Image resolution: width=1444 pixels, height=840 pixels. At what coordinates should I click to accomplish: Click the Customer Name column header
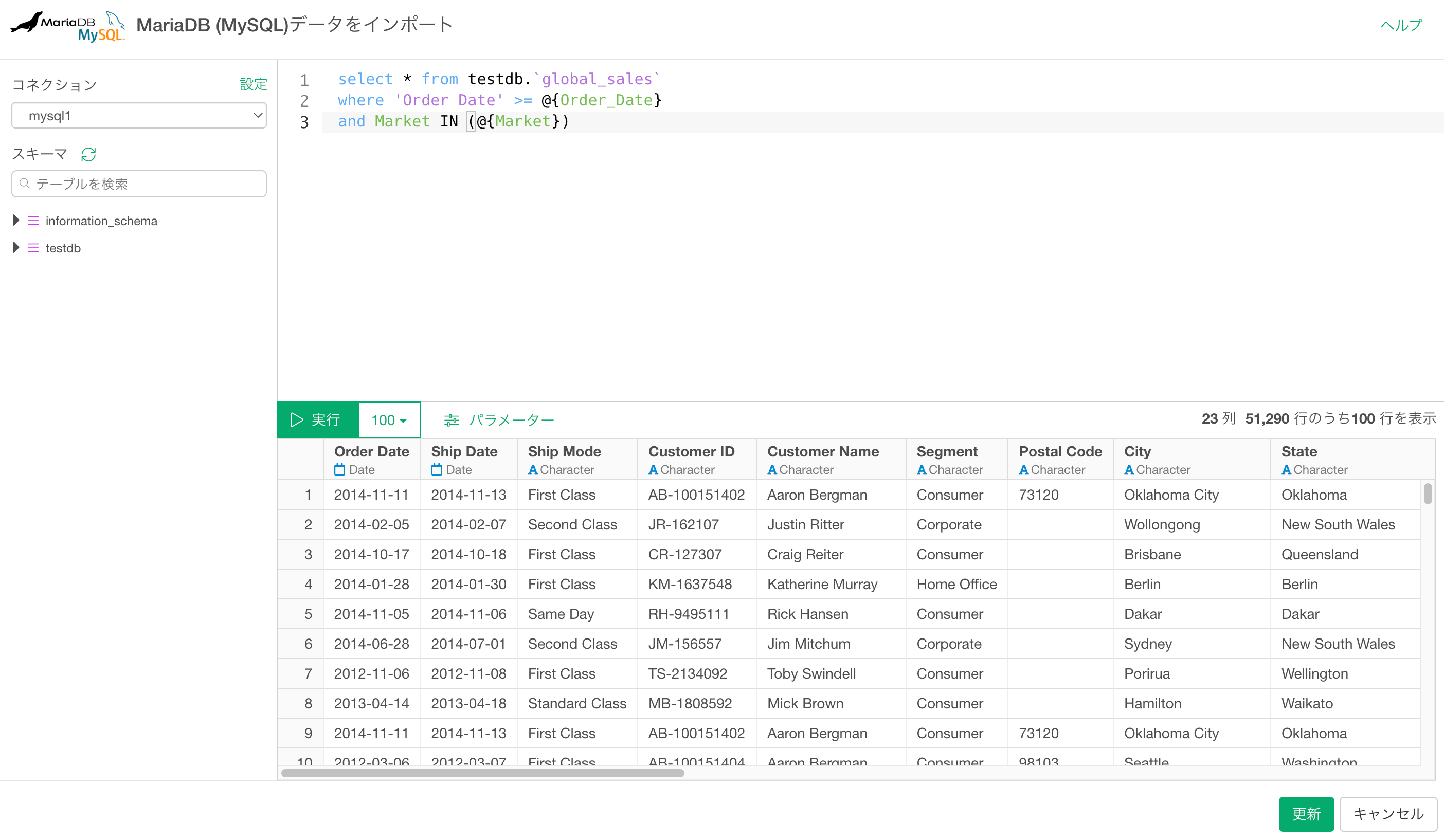click(831, 459)
